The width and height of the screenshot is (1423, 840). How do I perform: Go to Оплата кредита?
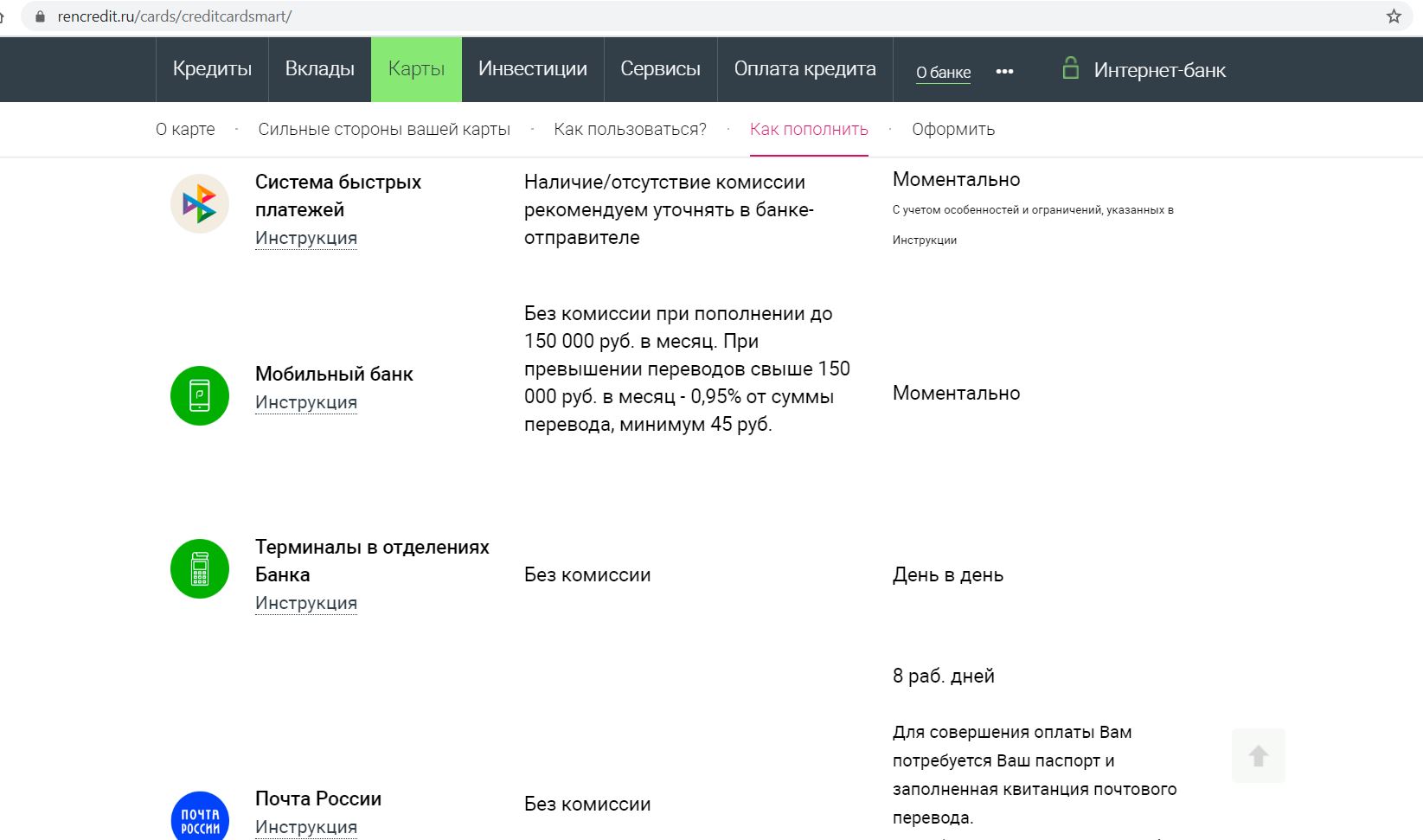(x=805, y=69)
